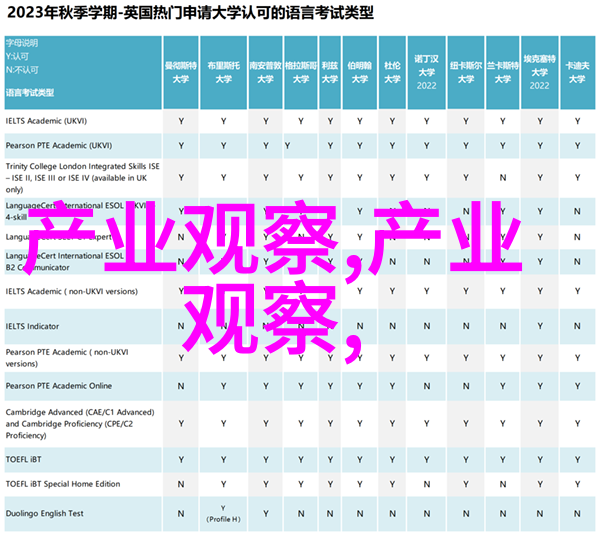600x536 pixels.
Task: Click Pearson PTE Academic Online N under 曼彻斯特大学
Action: click(x=181, y=386)
